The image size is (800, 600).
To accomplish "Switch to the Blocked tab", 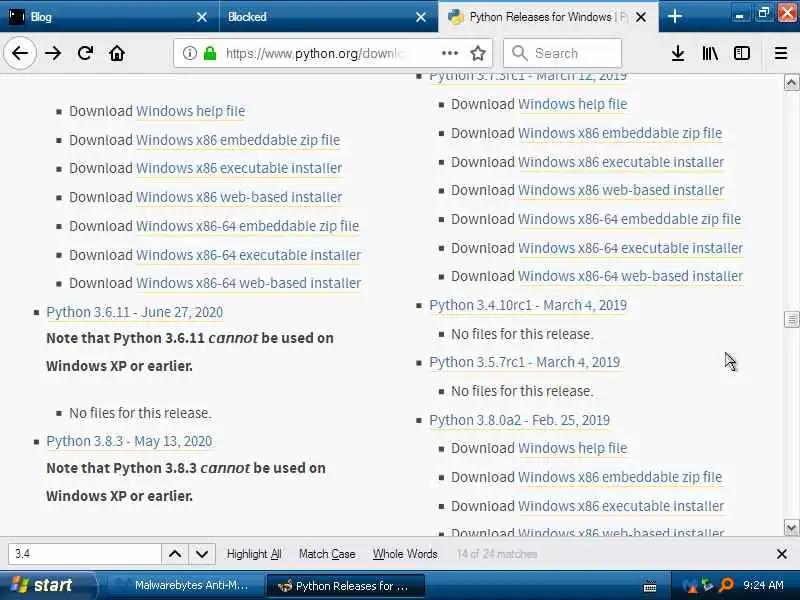I will point(329,17).
